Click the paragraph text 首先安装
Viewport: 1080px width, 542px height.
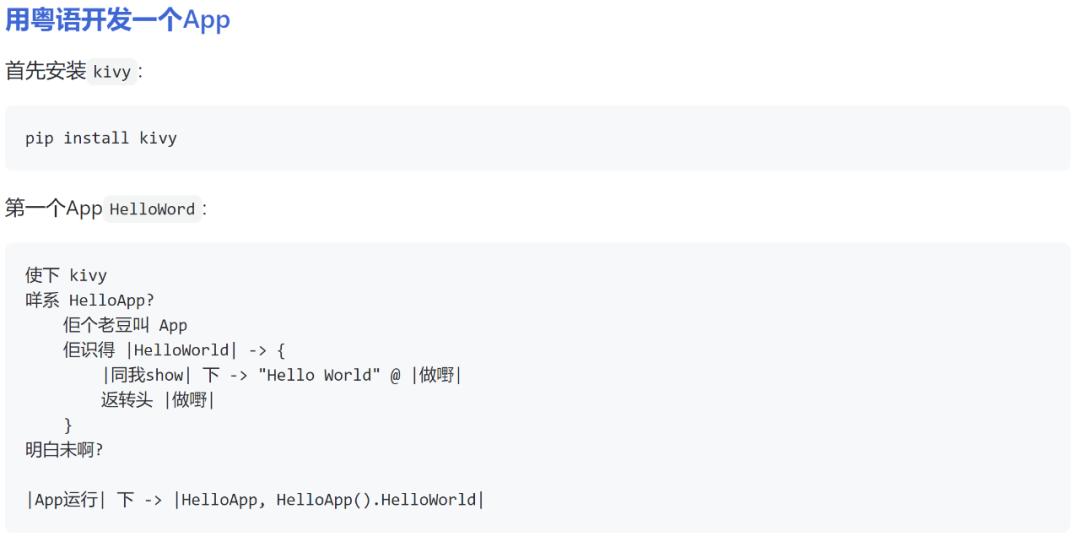pyautogui.click(x=46, y=72)
